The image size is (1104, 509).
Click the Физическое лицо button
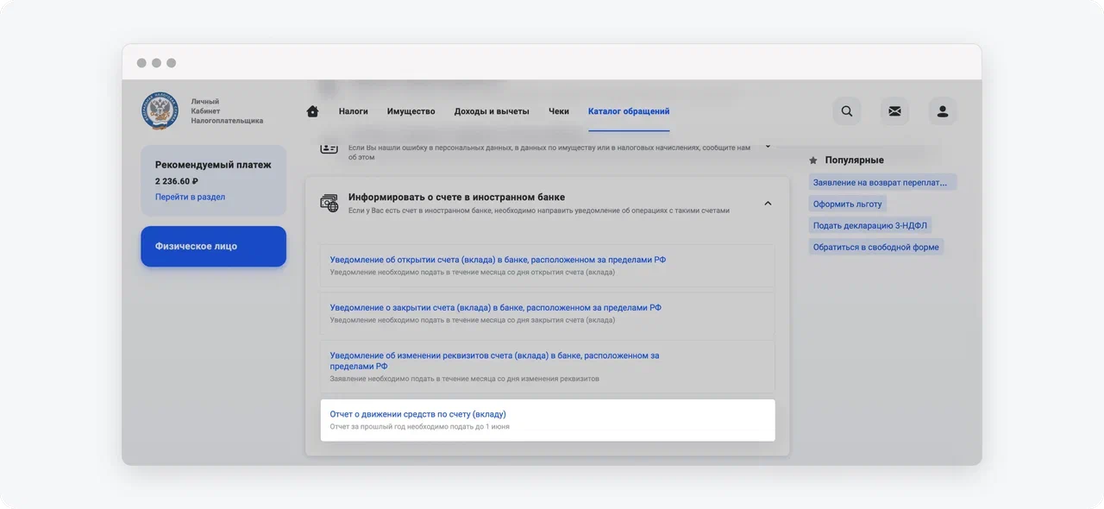[213, 246]
